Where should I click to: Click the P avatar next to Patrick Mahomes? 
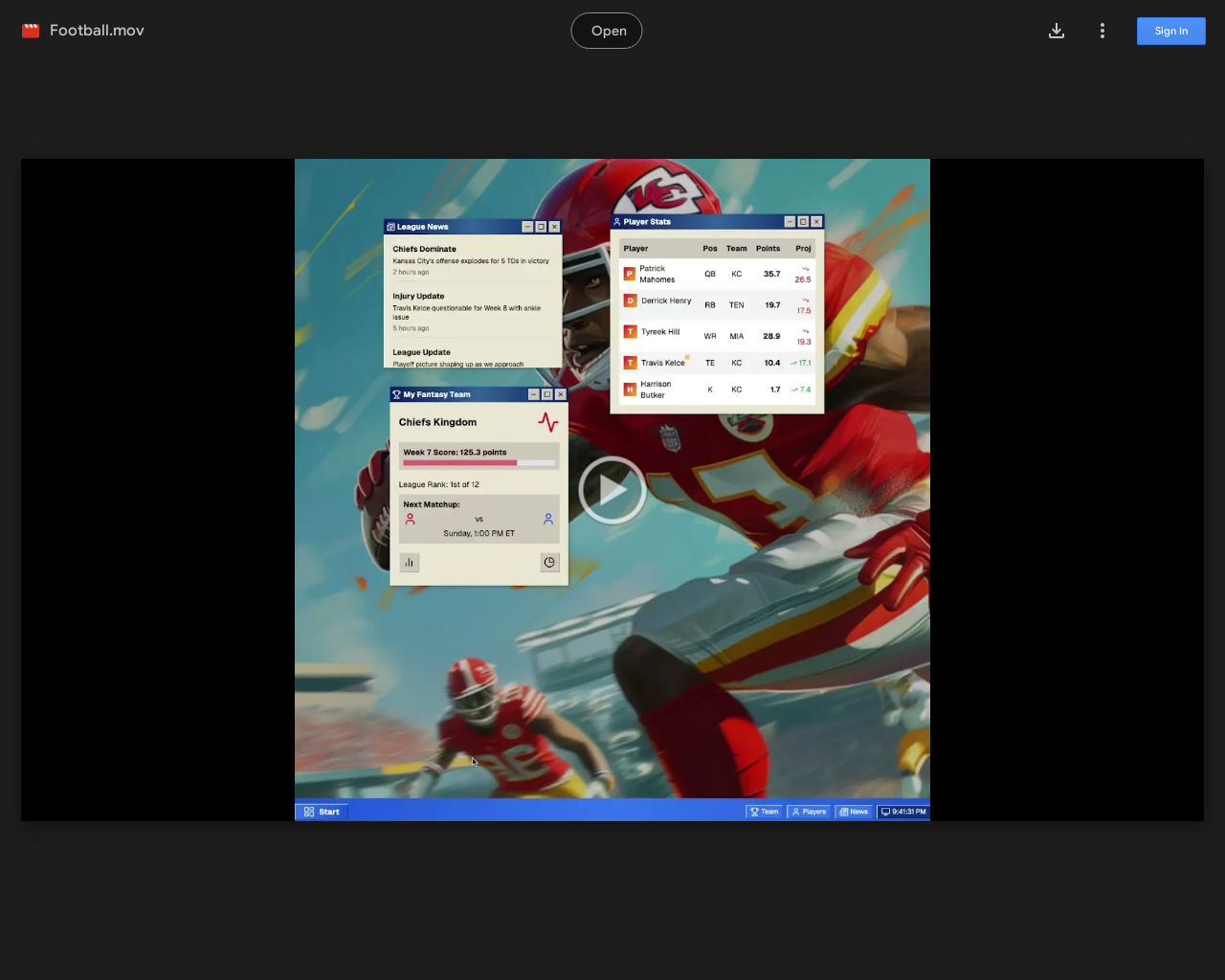630,274
